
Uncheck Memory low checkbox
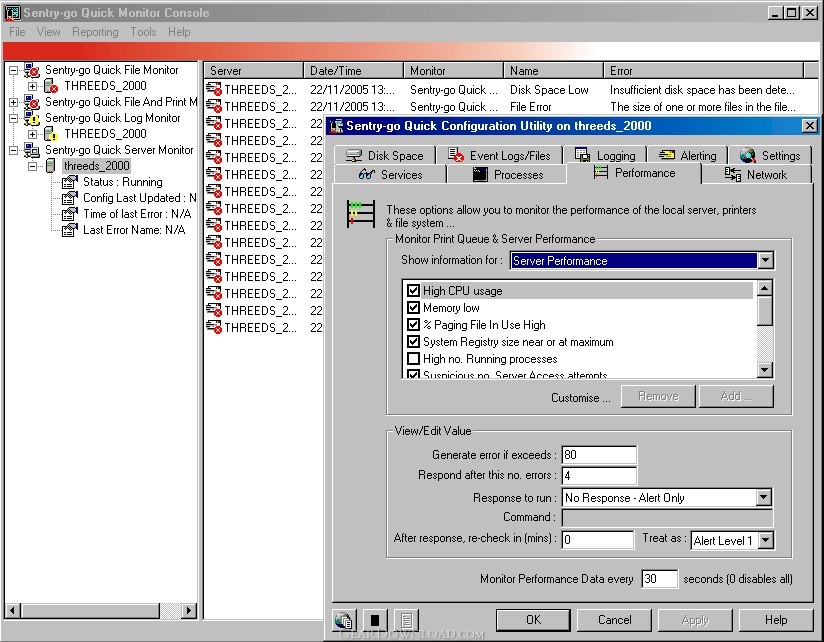click(x=414, y=308)
